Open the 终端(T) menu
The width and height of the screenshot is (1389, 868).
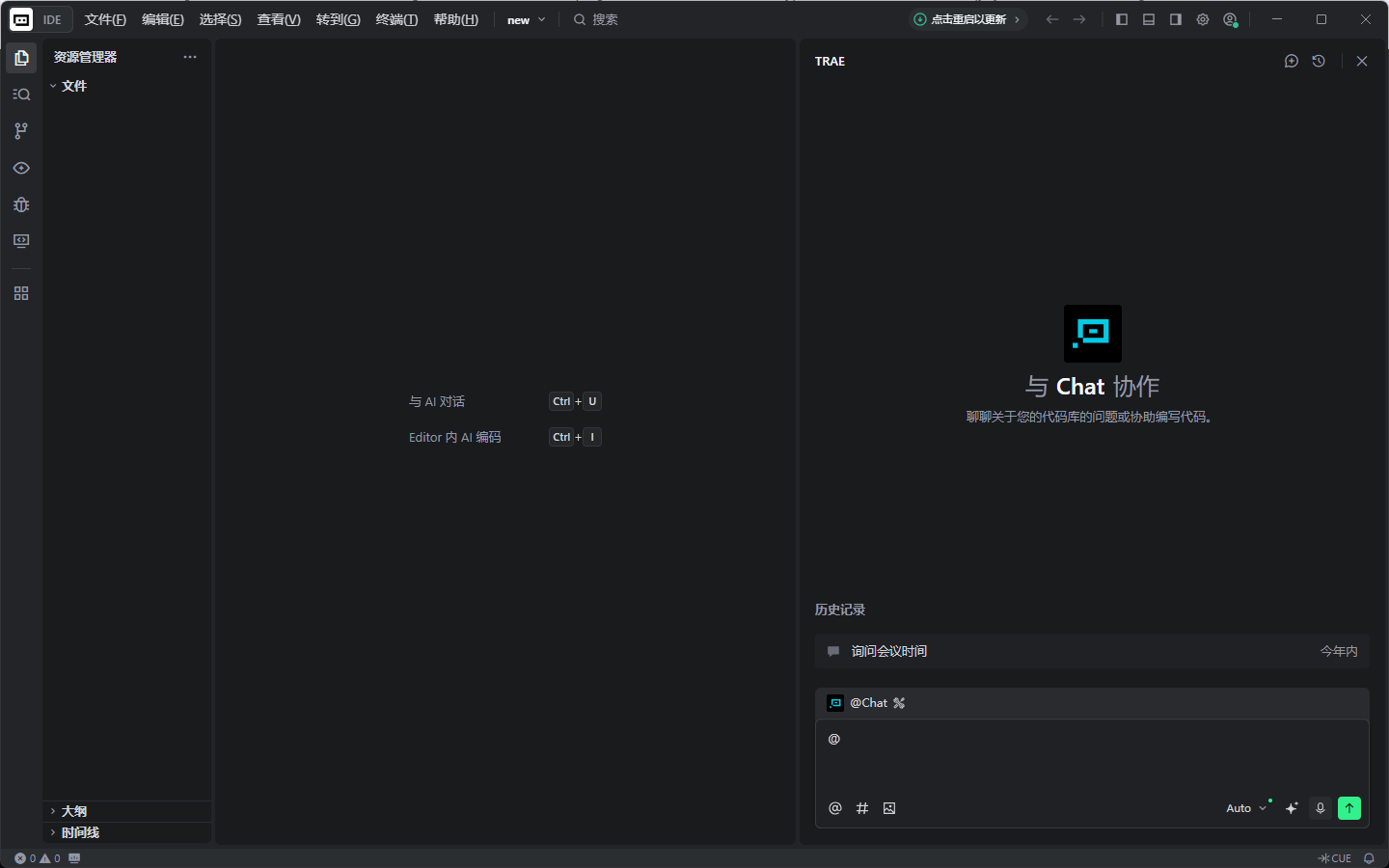pos(396,19)
